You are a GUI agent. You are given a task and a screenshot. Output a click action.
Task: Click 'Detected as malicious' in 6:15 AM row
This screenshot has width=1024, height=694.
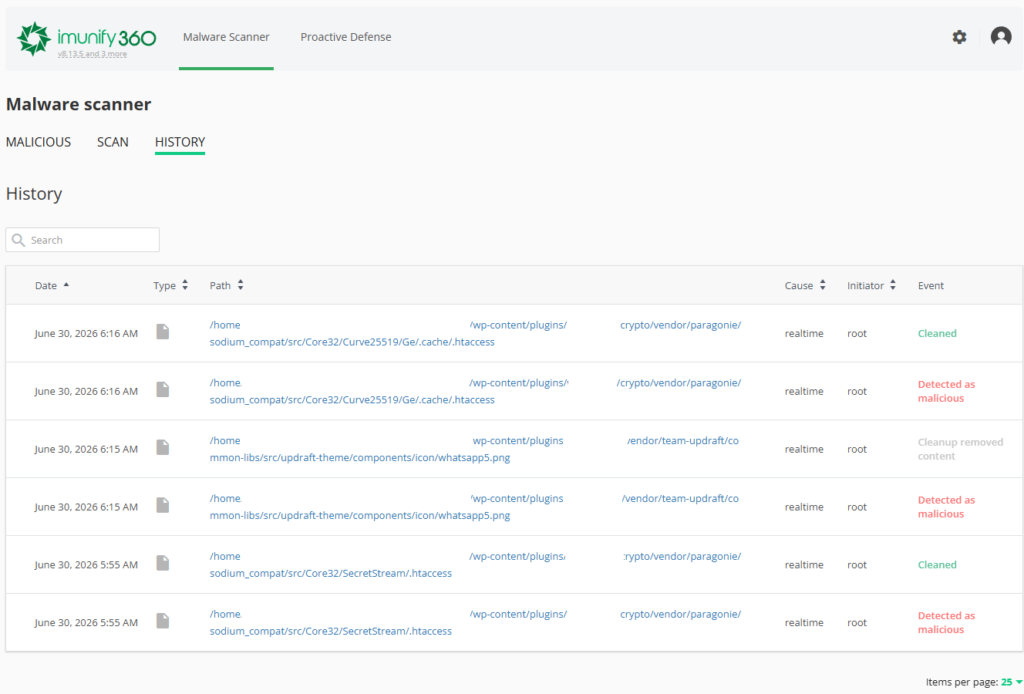point(946,507)
